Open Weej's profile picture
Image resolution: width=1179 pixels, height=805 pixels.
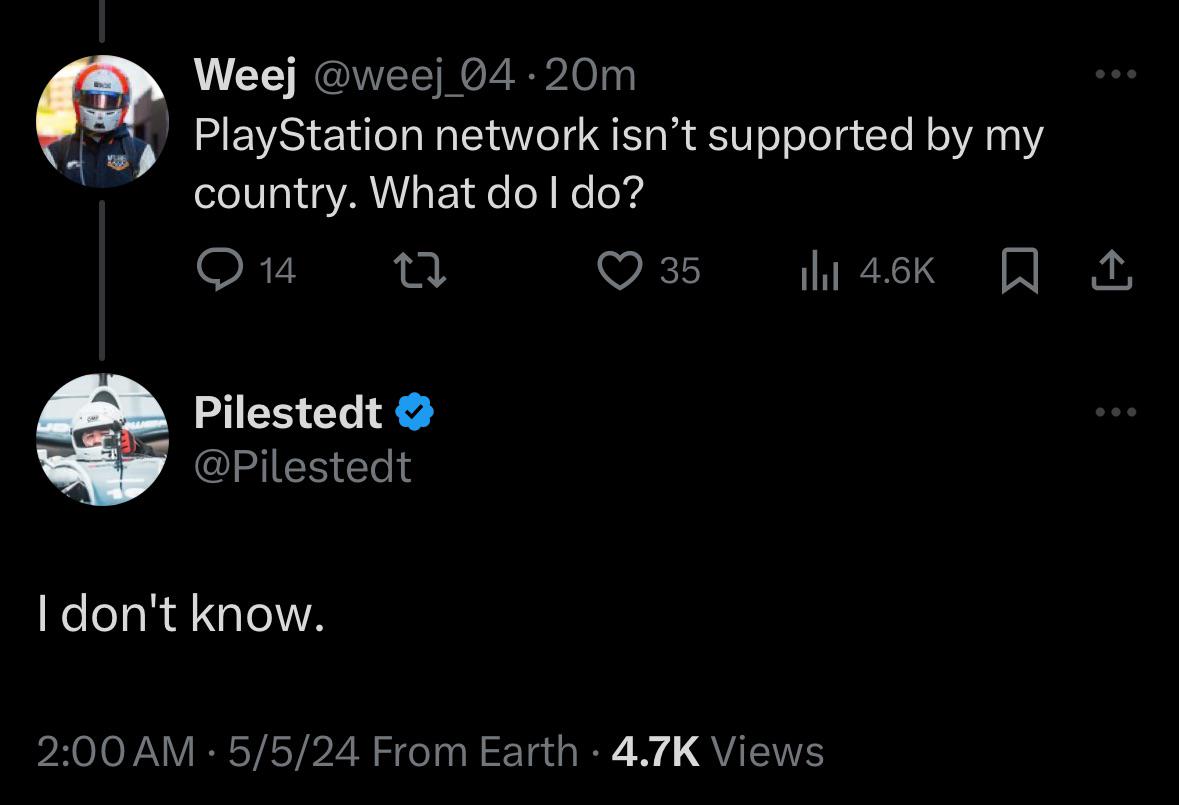coord(102,121)
